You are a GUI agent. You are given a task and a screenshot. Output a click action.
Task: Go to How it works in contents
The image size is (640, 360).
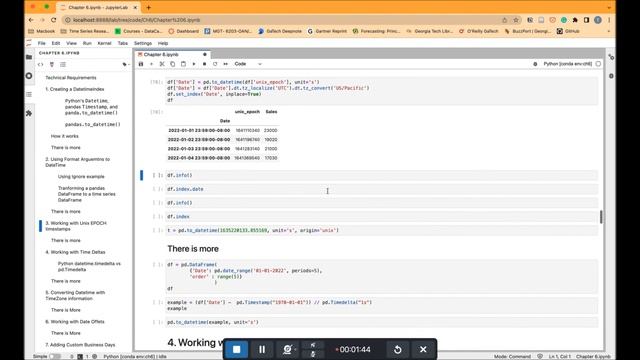coord(64,136)
